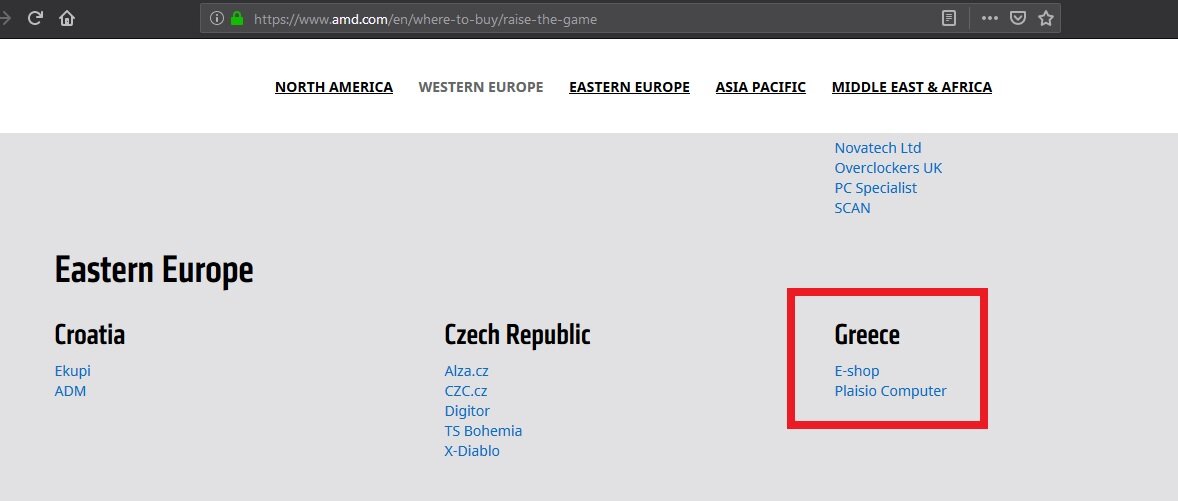
Task: Save page to Pocket icon
Action: (1017, 19)
